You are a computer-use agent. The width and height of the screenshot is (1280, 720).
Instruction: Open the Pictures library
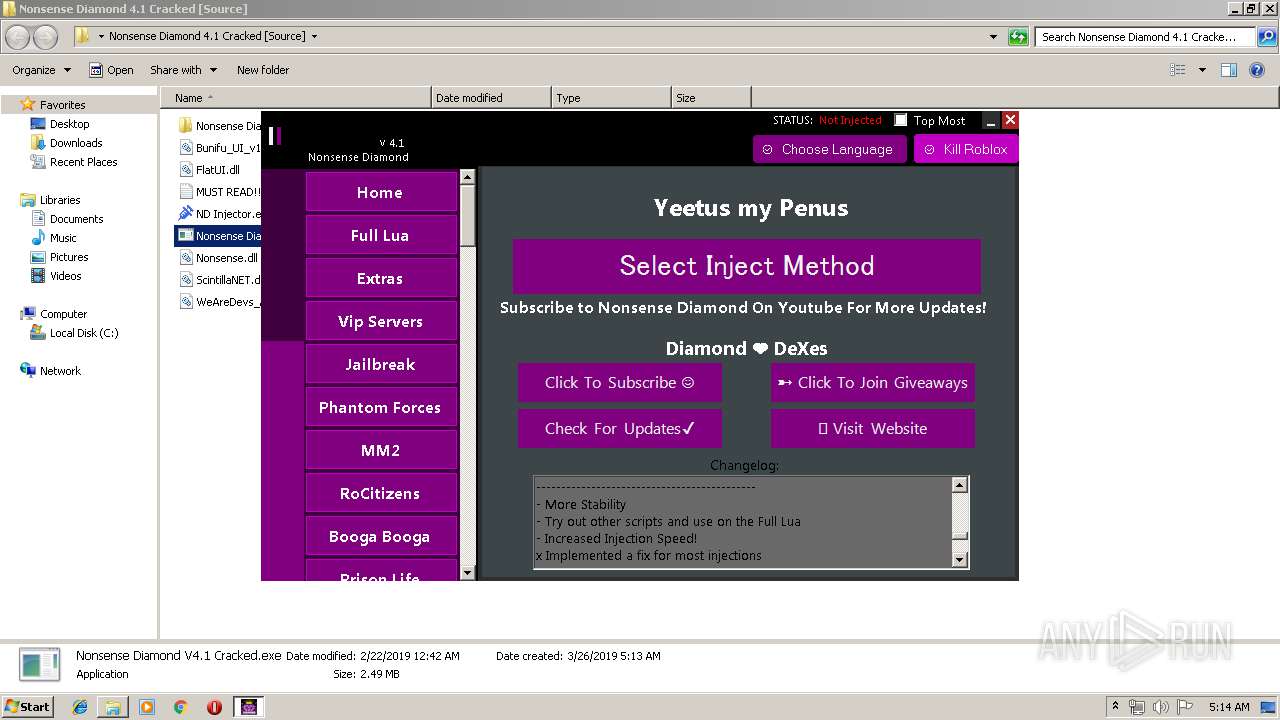[69, 257]
